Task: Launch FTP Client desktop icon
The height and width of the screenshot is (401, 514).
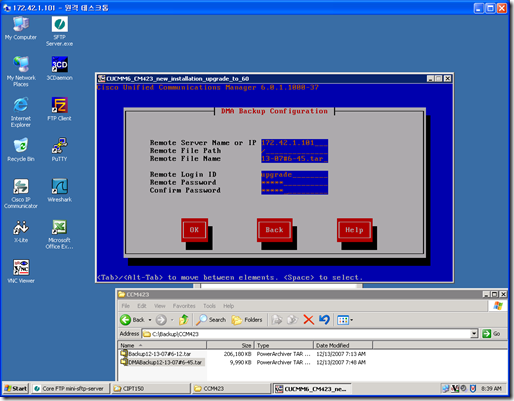Action: [x=59, y=109]
